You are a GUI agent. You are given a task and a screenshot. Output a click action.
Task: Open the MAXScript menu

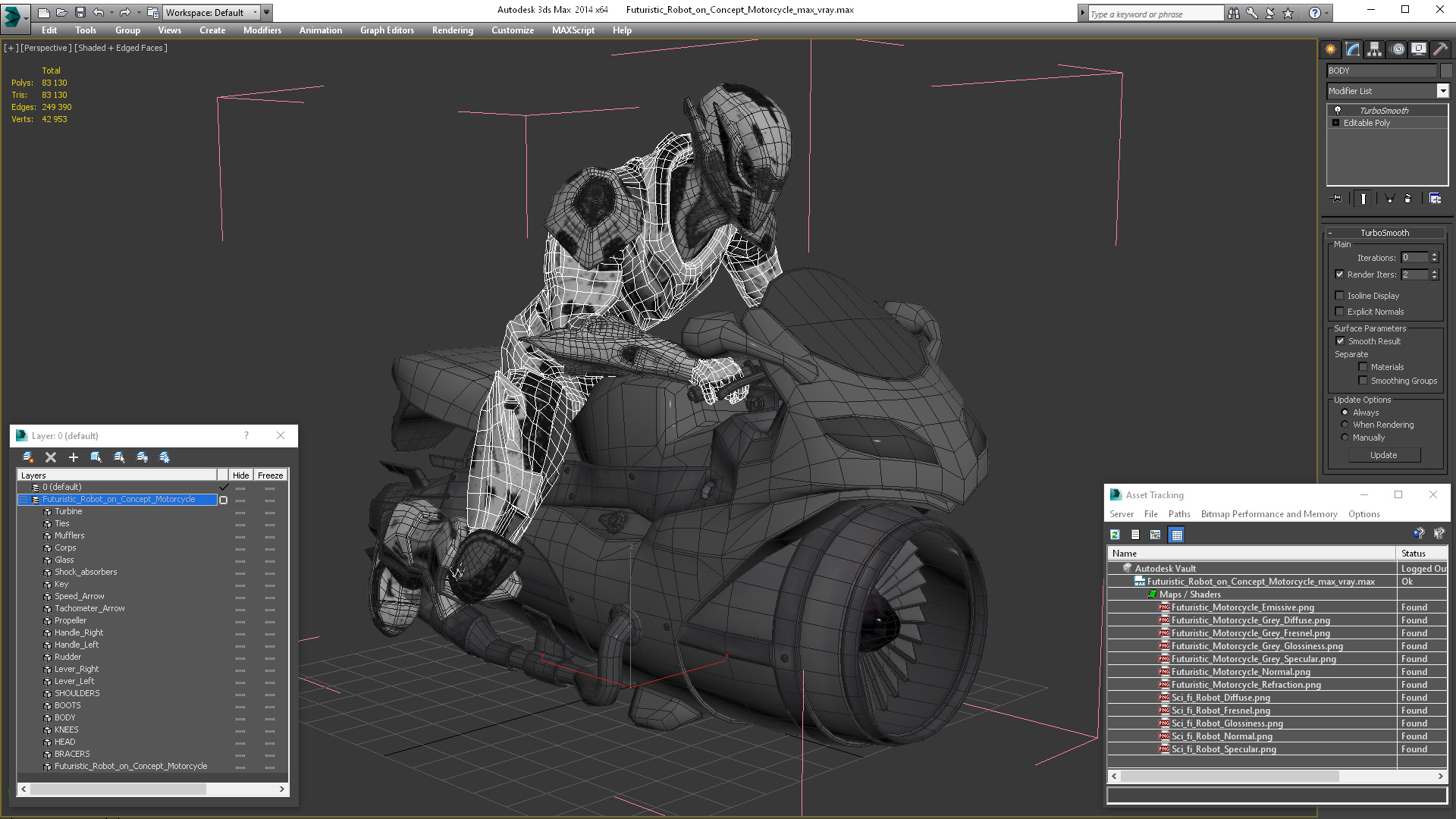573,30
